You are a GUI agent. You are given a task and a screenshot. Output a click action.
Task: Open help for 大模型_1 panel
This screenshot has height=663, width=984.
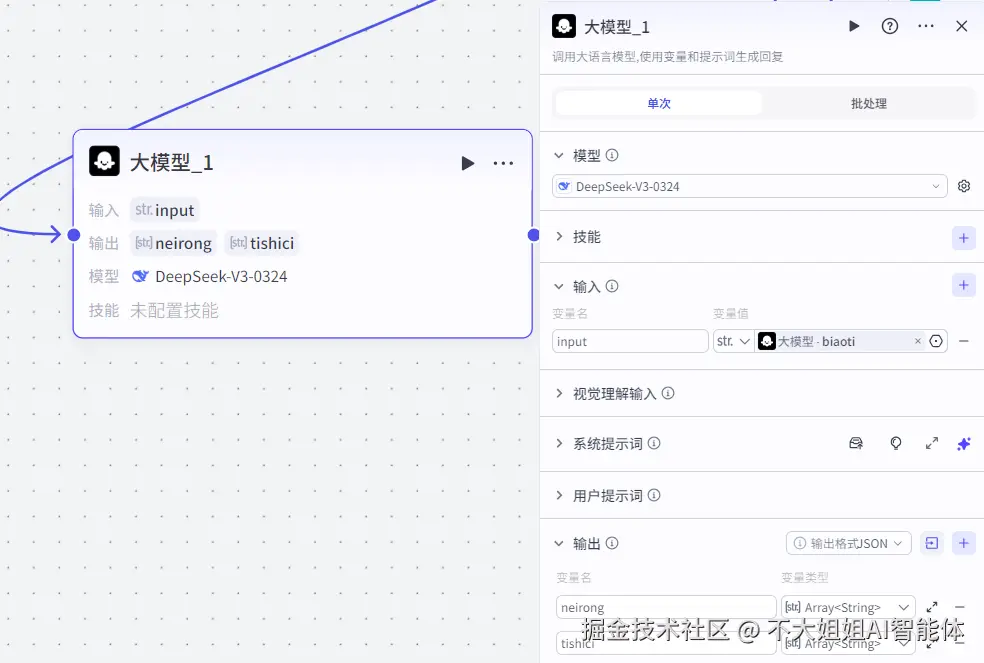(889, 26)
